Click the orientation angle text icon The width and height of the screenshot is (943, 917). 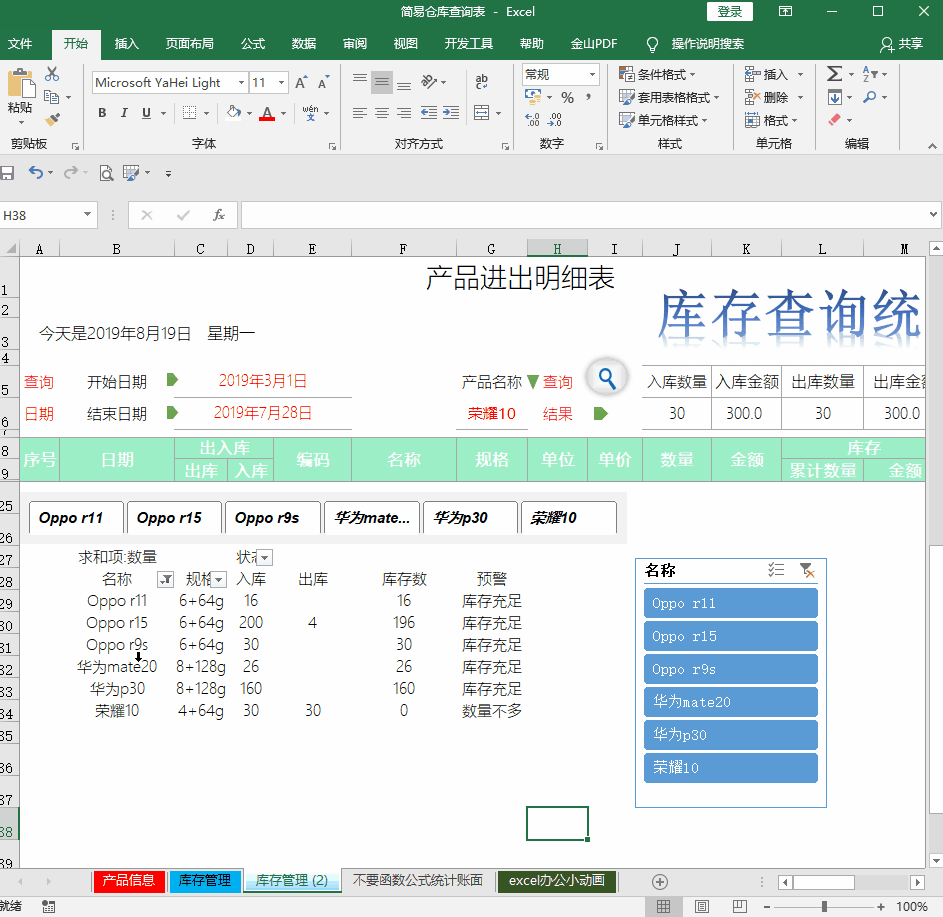coord(429,82)
